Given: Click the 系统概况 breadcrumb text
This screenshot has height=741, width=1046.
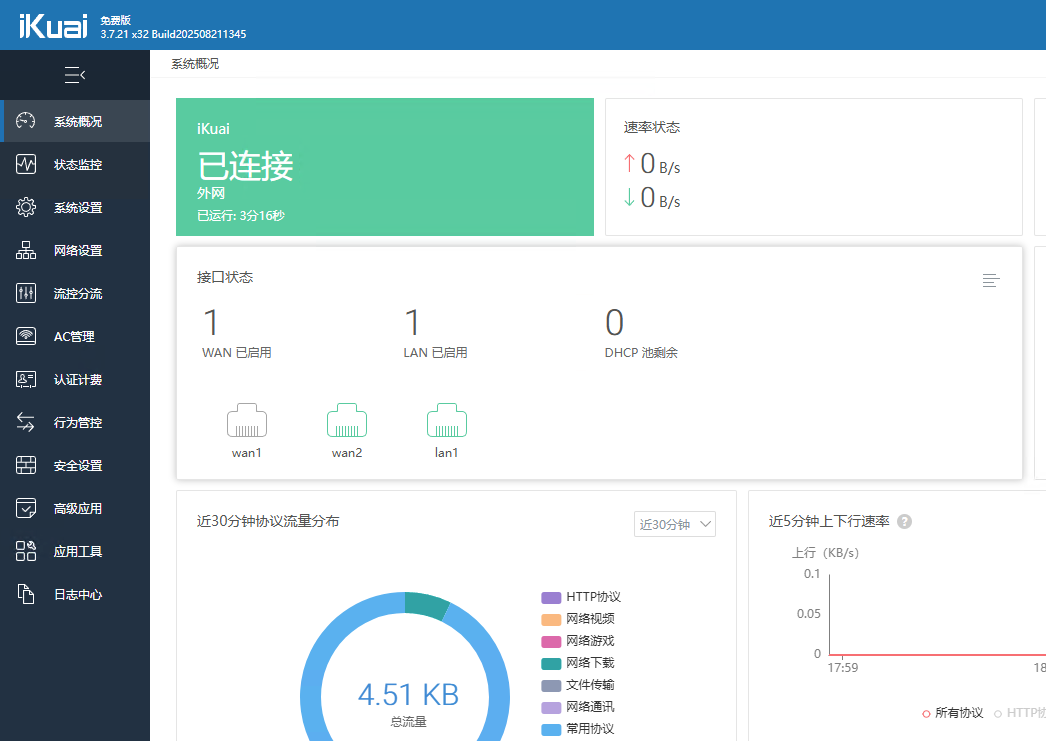Looking at the screenshot, I should (x=195, y=64).
